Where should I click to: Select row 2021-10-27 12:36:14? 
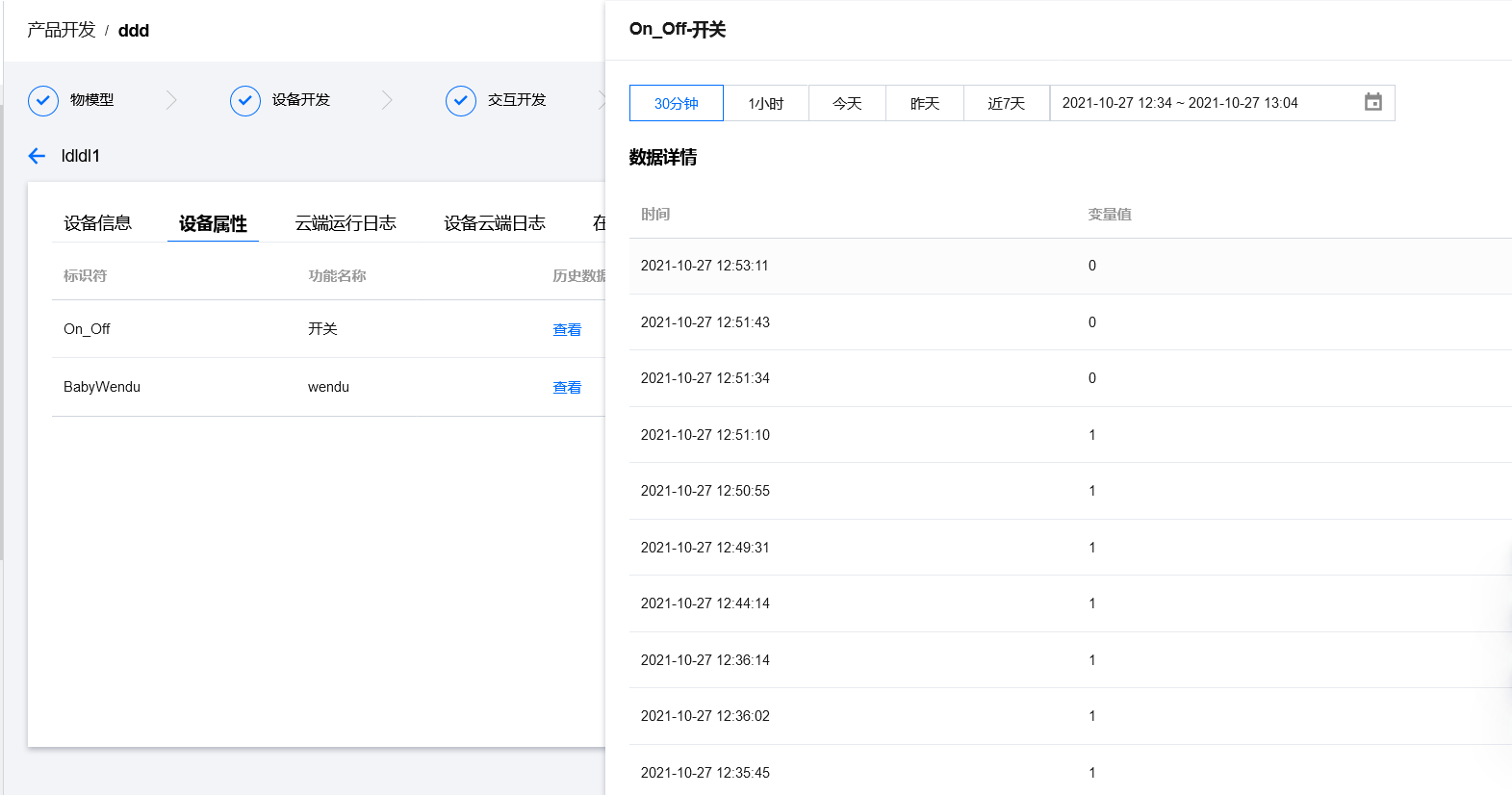click(1070, 660)
